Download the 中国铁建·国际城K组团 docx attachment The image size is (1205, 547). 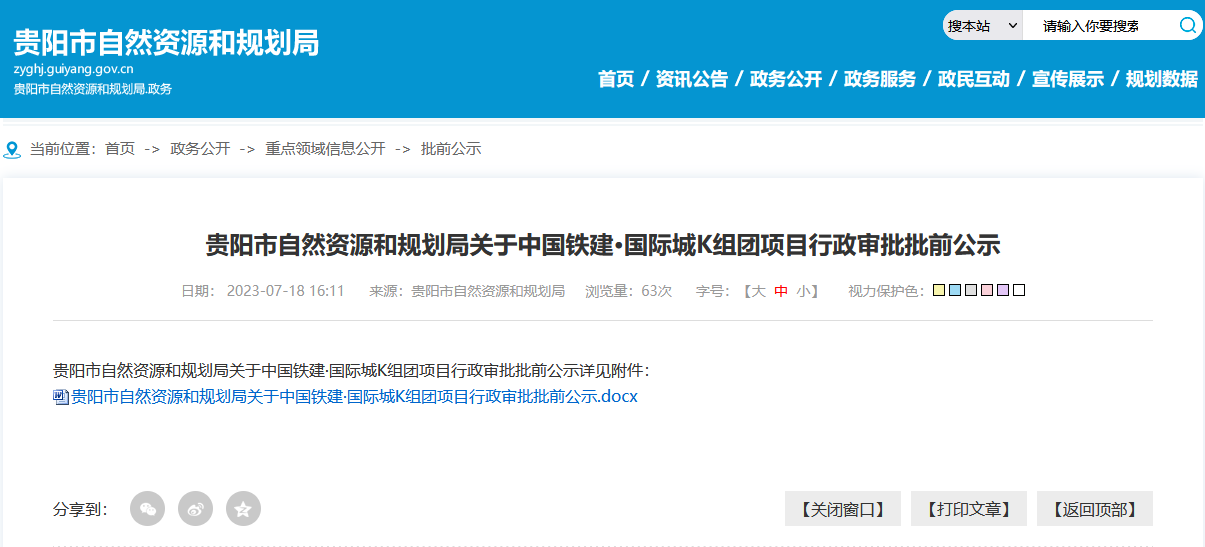(354, 397)
